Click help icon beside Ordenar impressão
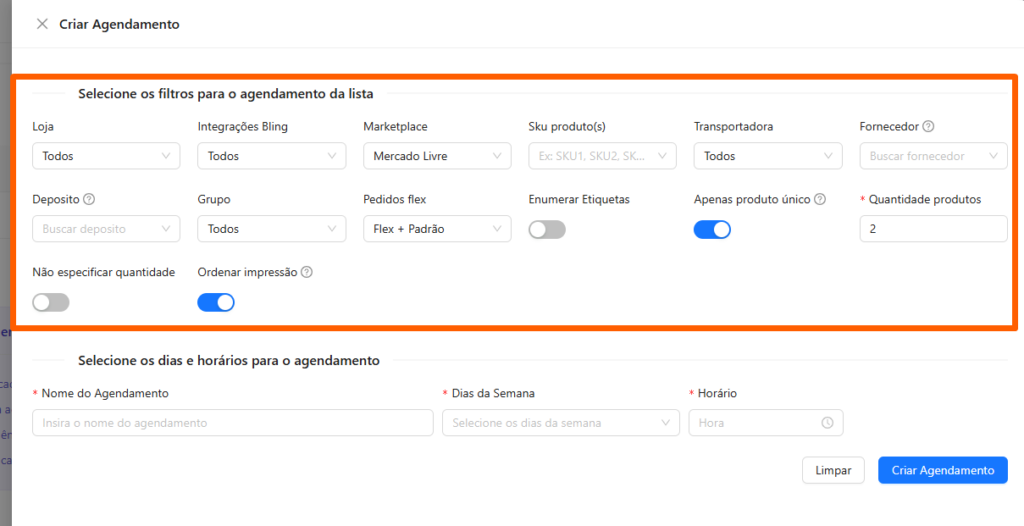This screenshot has height=526, width=1024. tap(307, 272)
